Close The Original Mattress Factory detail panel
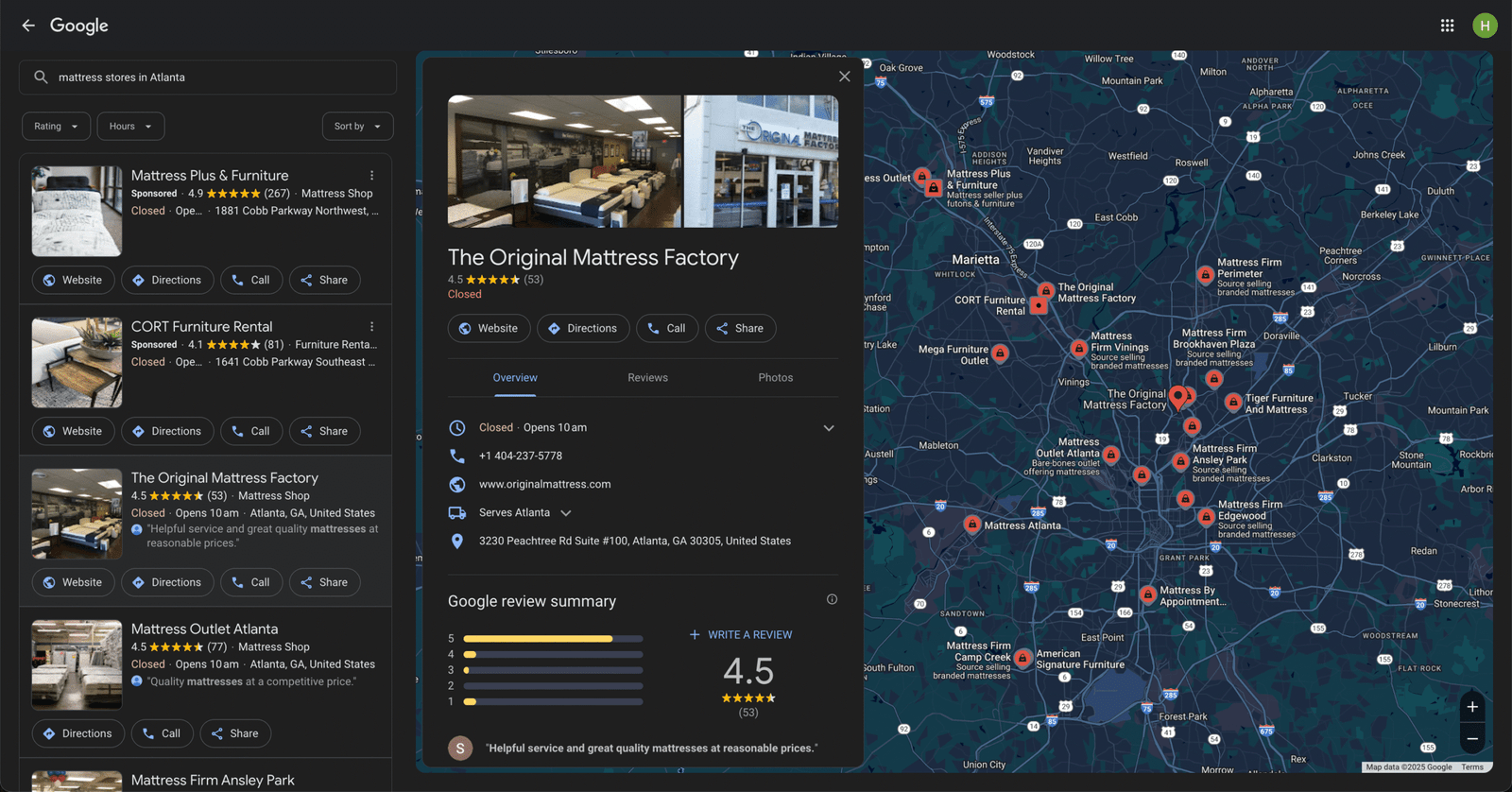Screen dimensions: 1512x792 coord(845,77)
